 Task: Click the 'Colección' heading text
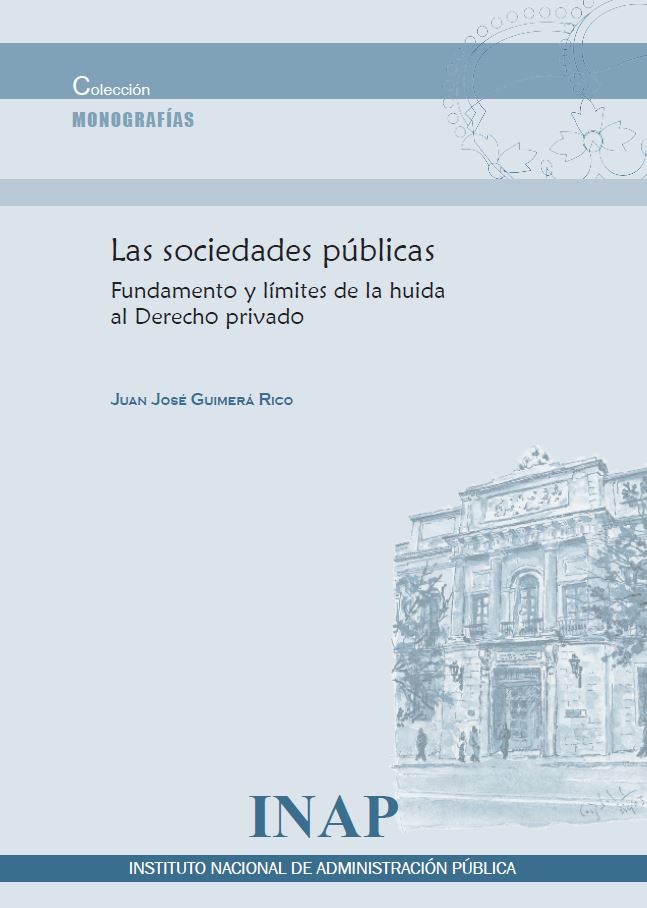tap(111, 88)
